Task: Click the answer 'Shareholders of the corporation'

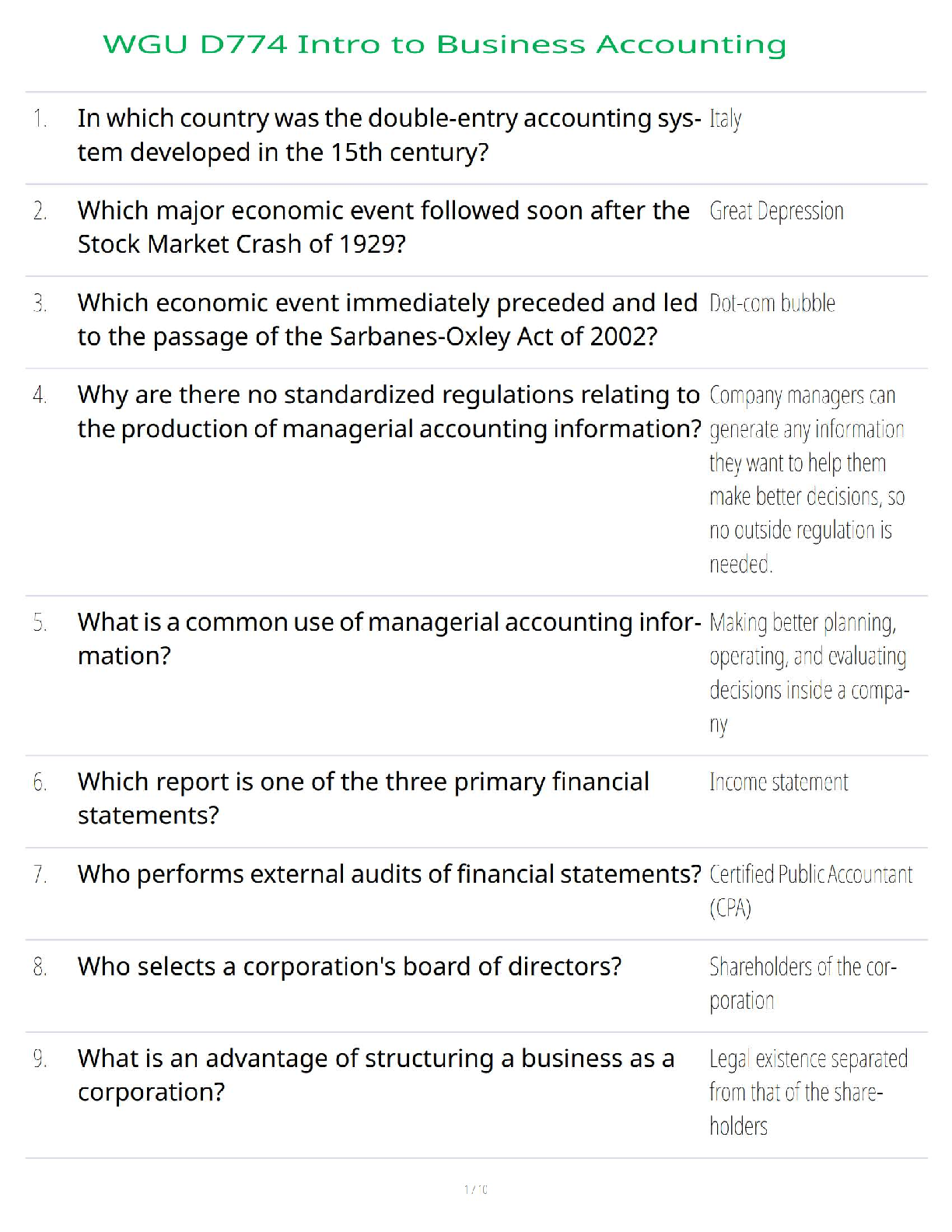Action: pos(803,983)
